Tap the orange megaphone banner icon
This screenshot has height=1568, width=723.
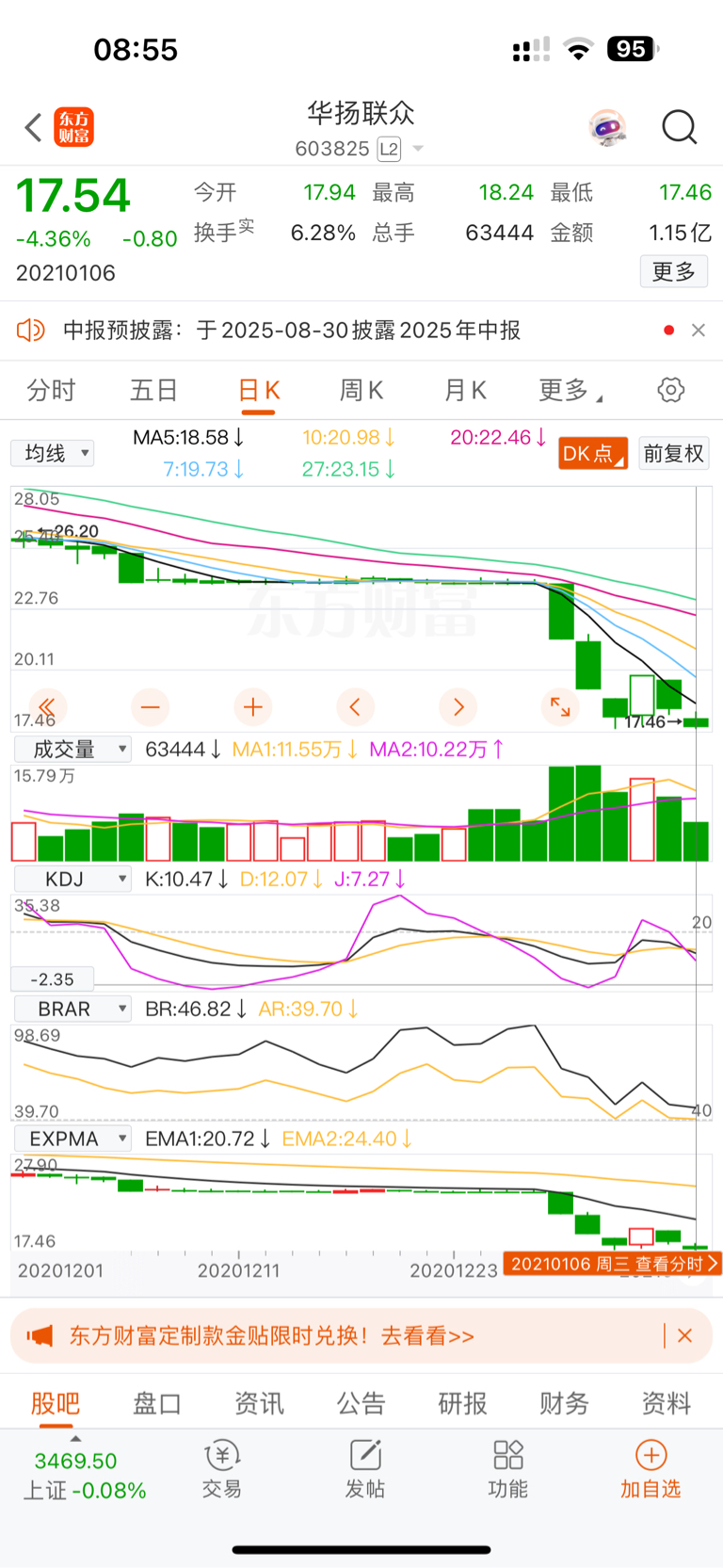tap(40, 1336)
